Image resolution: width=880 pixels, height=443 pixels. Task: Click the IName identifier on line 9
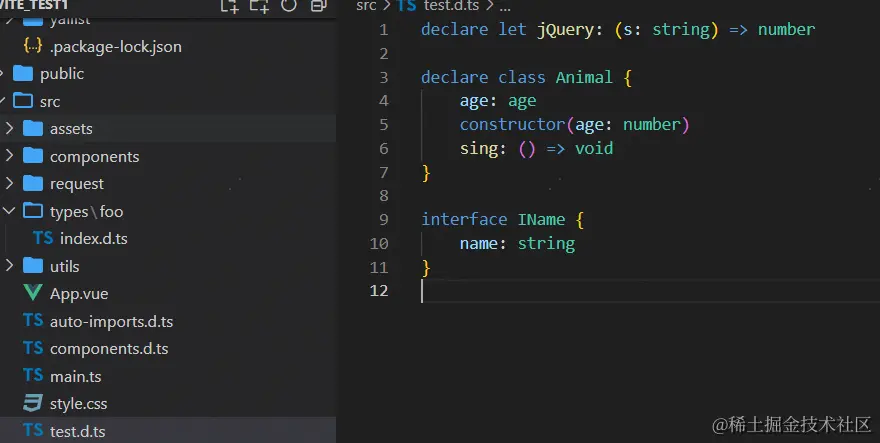(x=541, y=219)
